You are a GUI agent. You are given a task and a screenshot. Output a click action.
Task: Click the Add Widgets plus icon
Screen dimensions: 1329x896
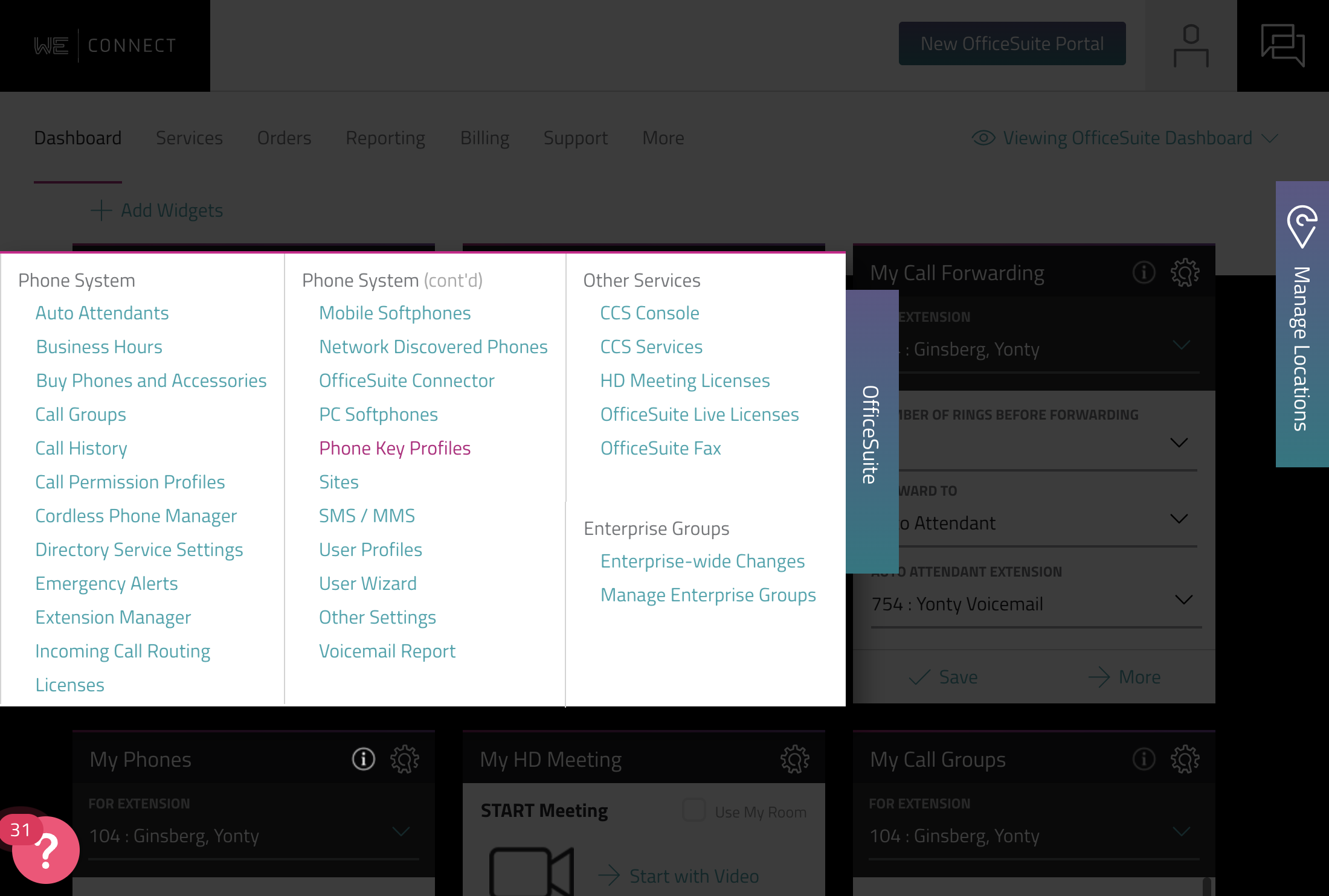(x=101, y=210)
